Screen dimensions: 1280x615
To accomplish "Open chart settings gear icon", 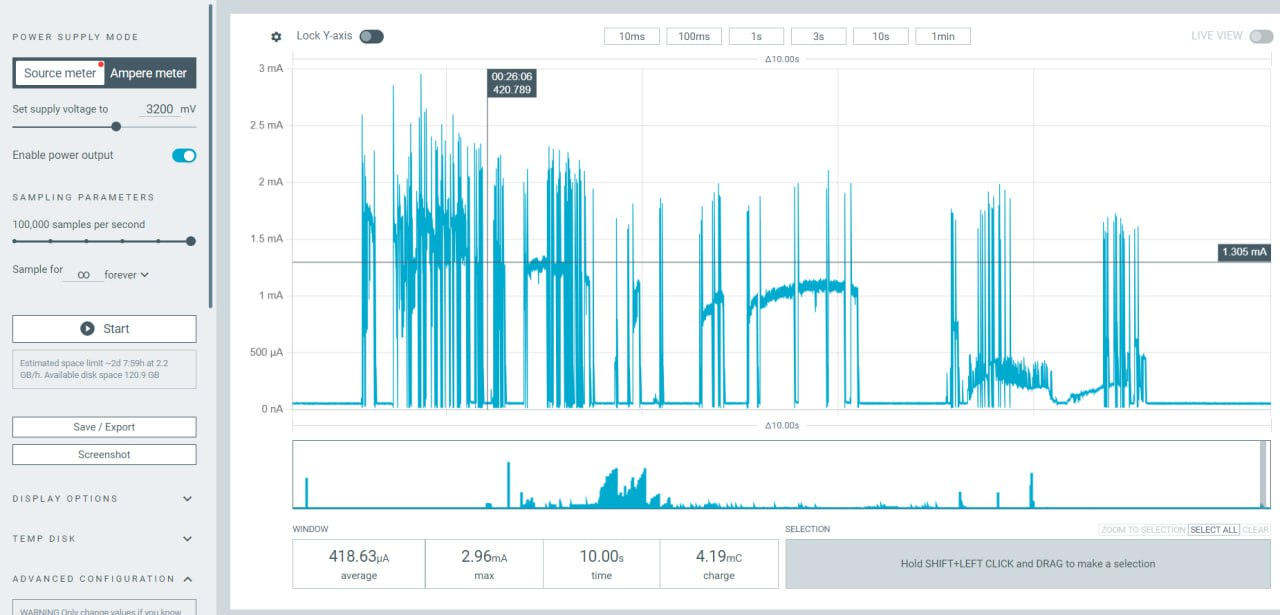I will coord(276,37).
